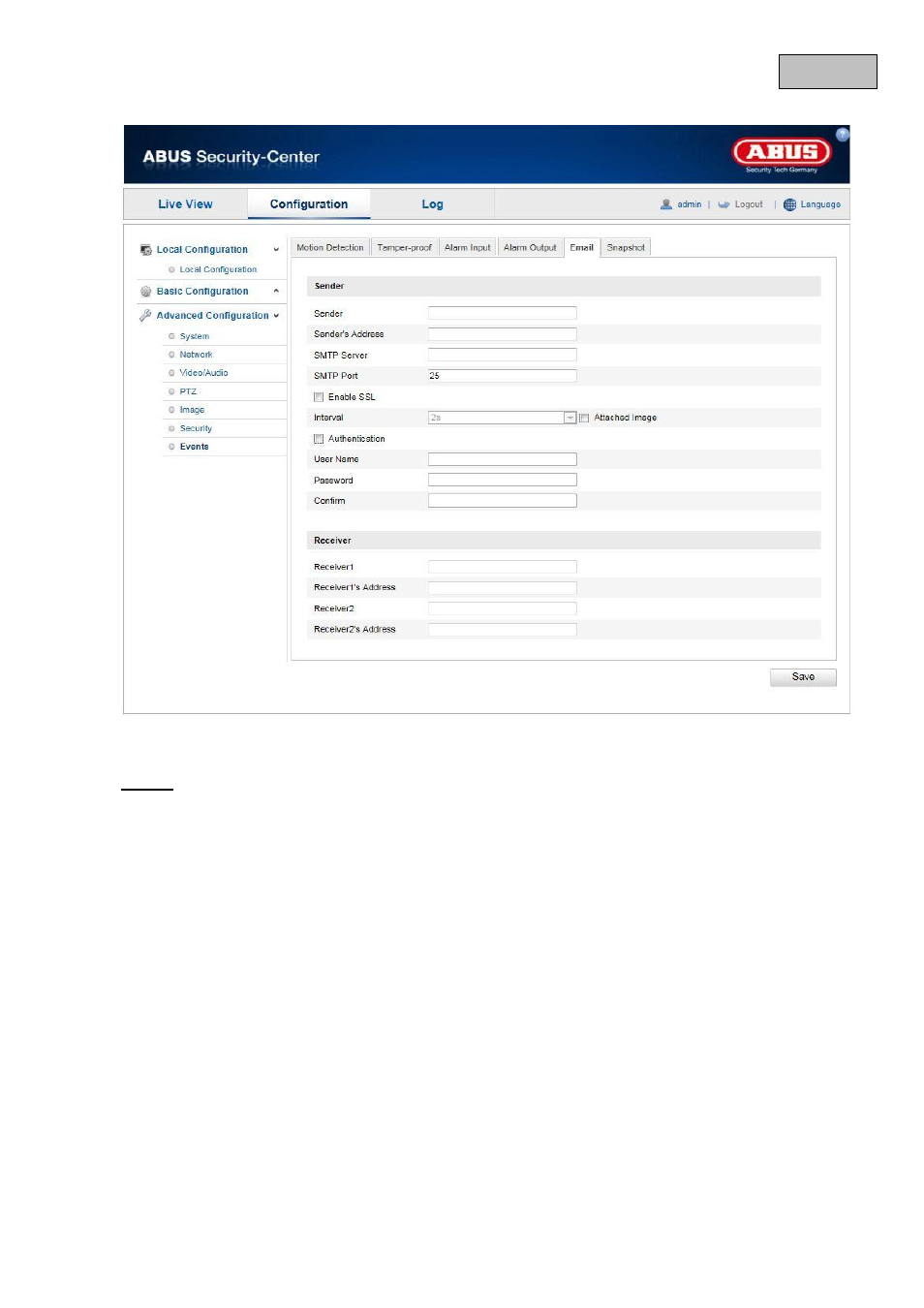Collapse the Local Configuration section arrow
The image size is (924, 1308).
276,250
